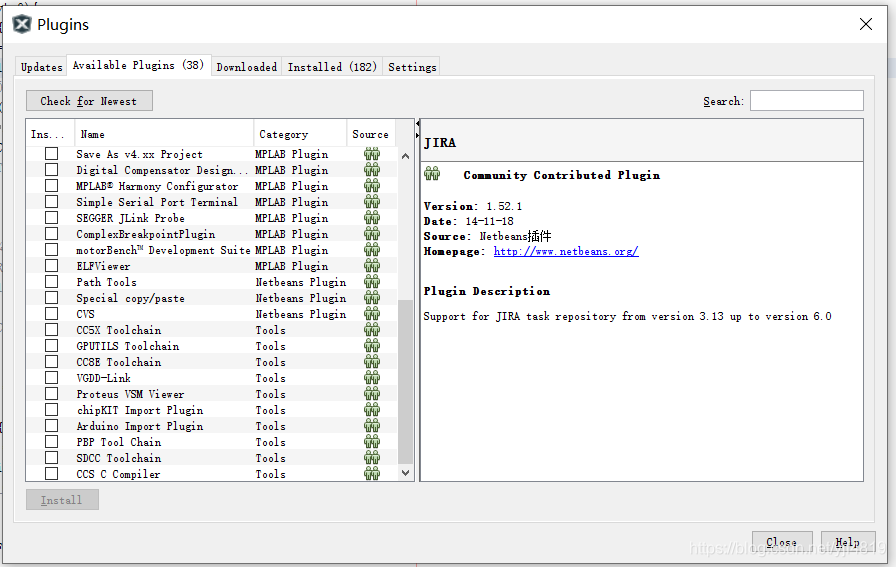Click the source icon in SDCC Toolchain row
The width and height of the screenshot is (896, 567).
(x=372, y=458)
